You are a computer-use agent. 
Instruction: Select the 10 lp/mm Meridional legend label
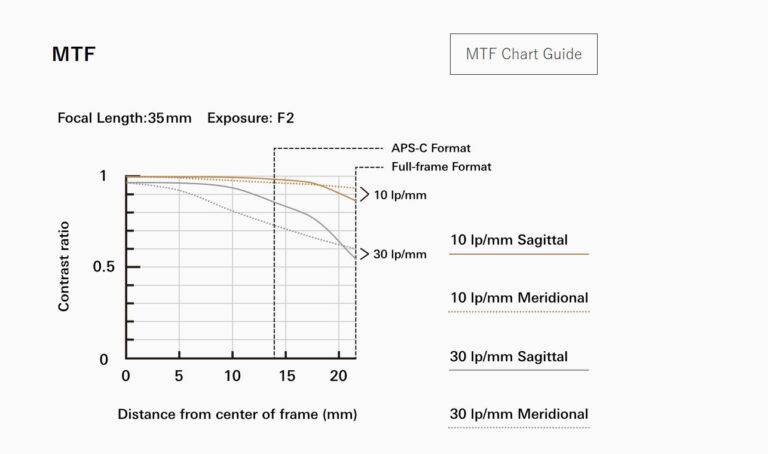[x=519, y=297]
